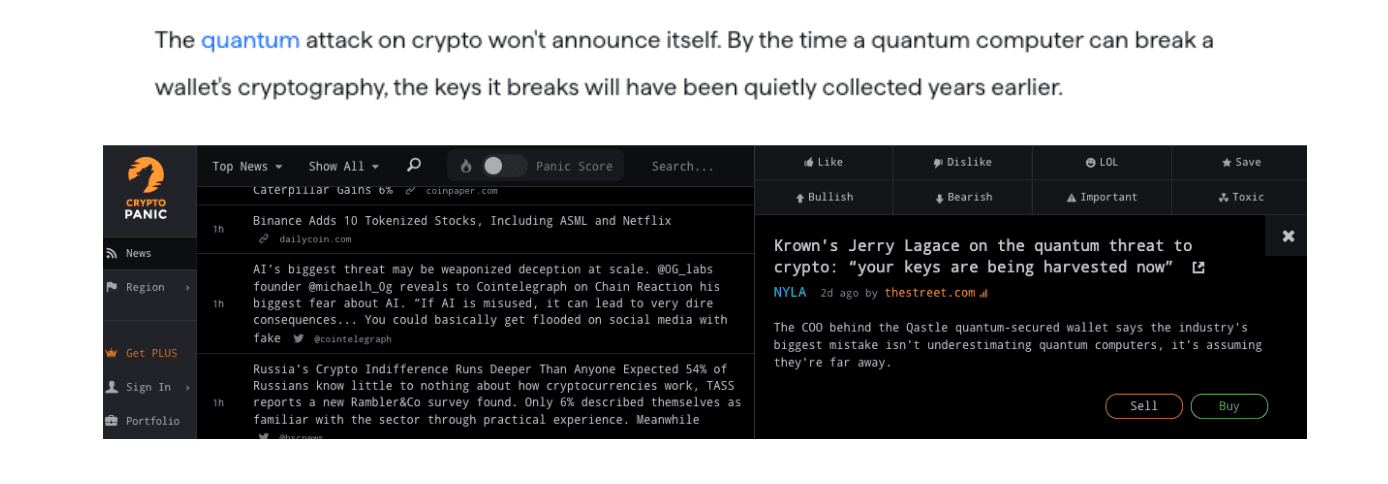
Task: Open external link icon beside headline
Action: tap(1198, 268)
